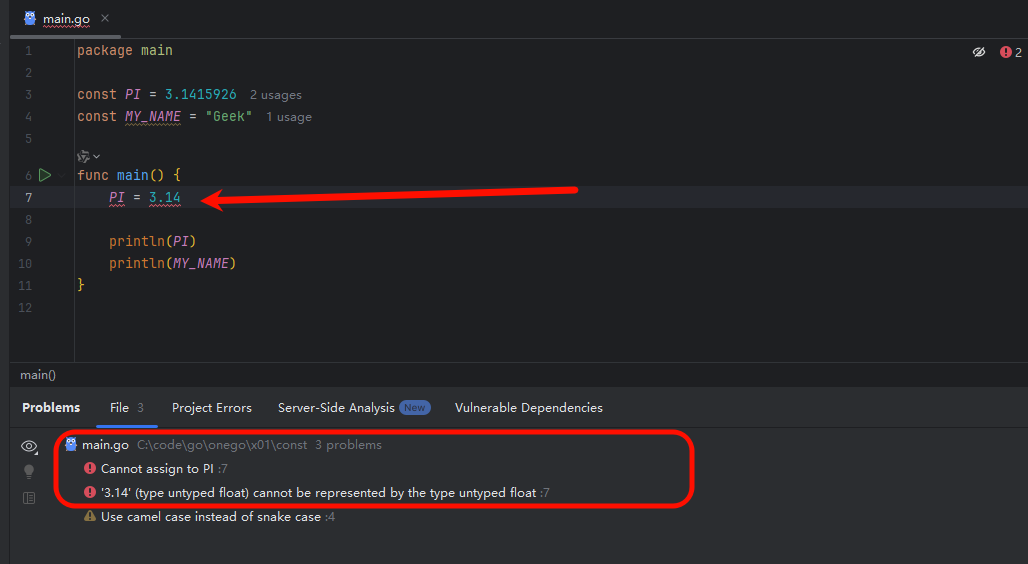The width and height of the screenshot is (1028, 564).
Task: Close the main.go editor tab
Action: (x=105, y=18)
